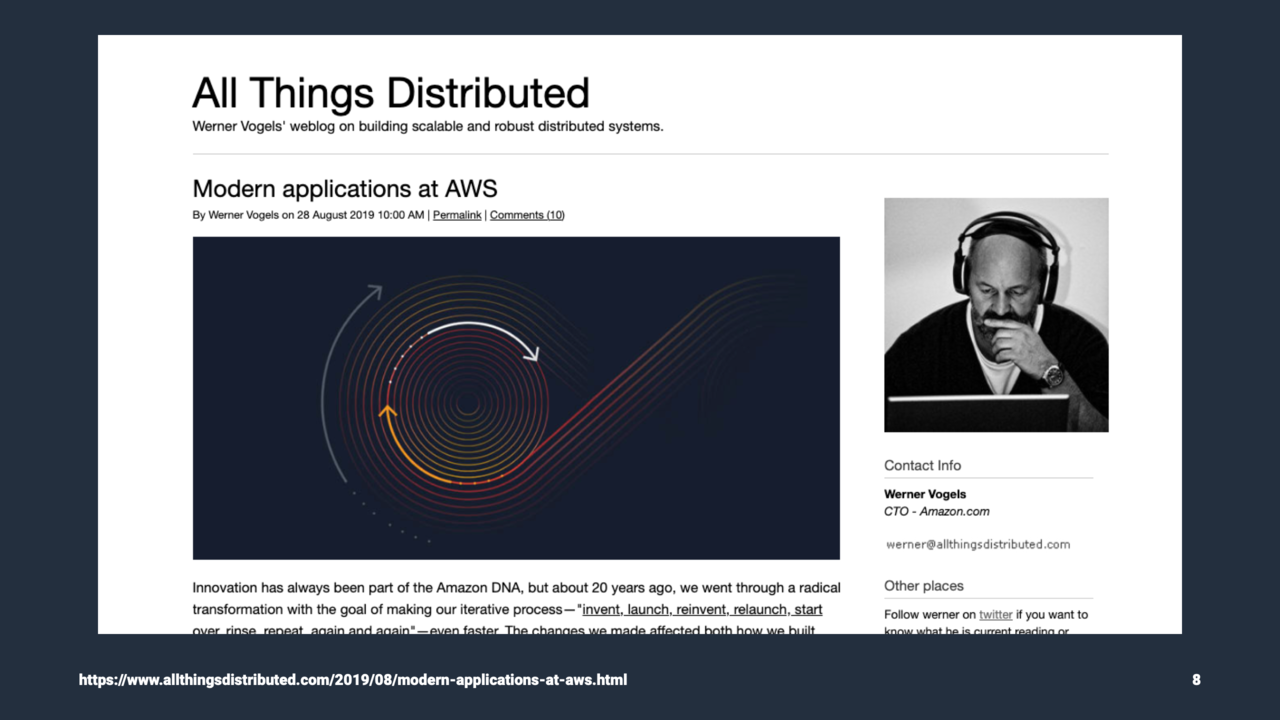
Task: Click the bold Werner Vogels name in sidebar
Action: (925, 494)
